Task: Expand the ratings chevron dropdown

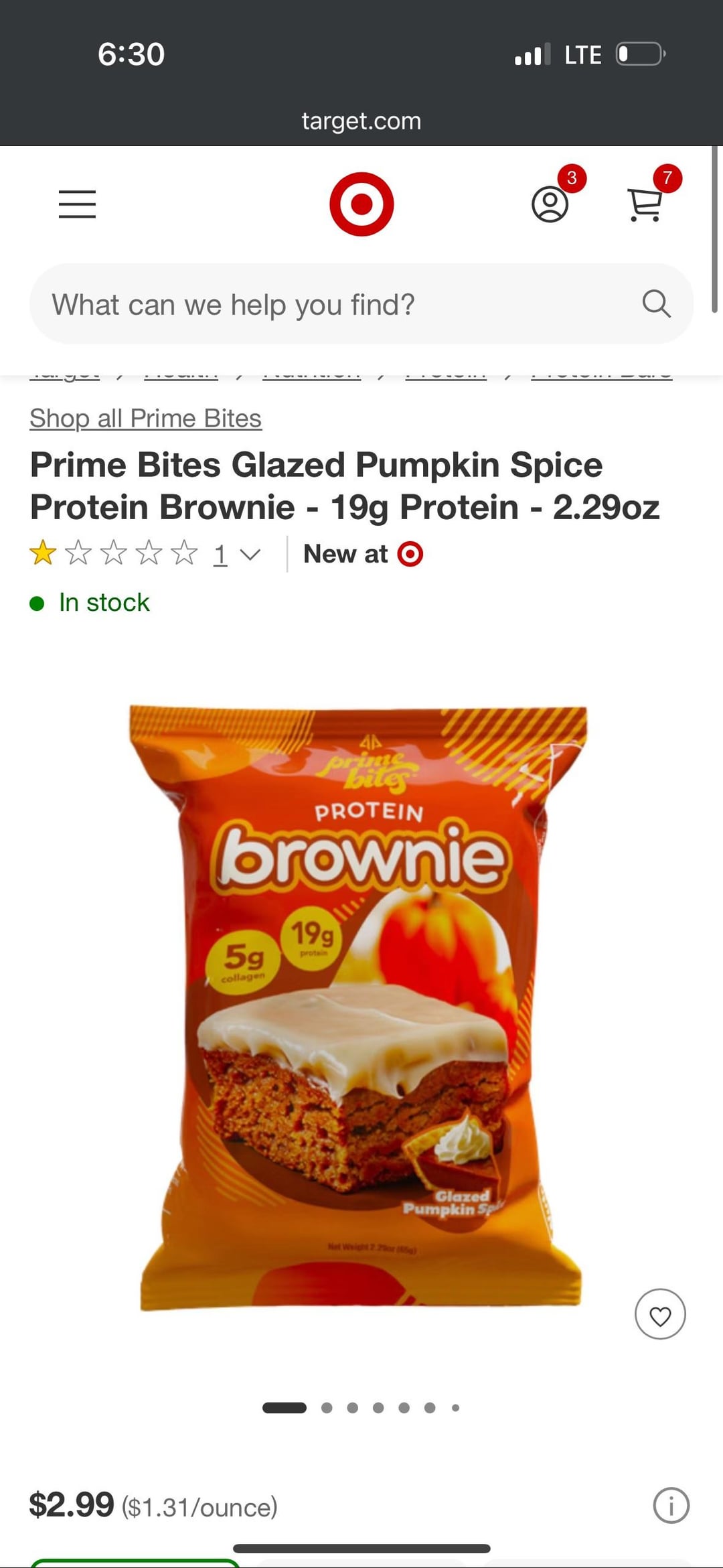Action: click(x=250, y=555)
